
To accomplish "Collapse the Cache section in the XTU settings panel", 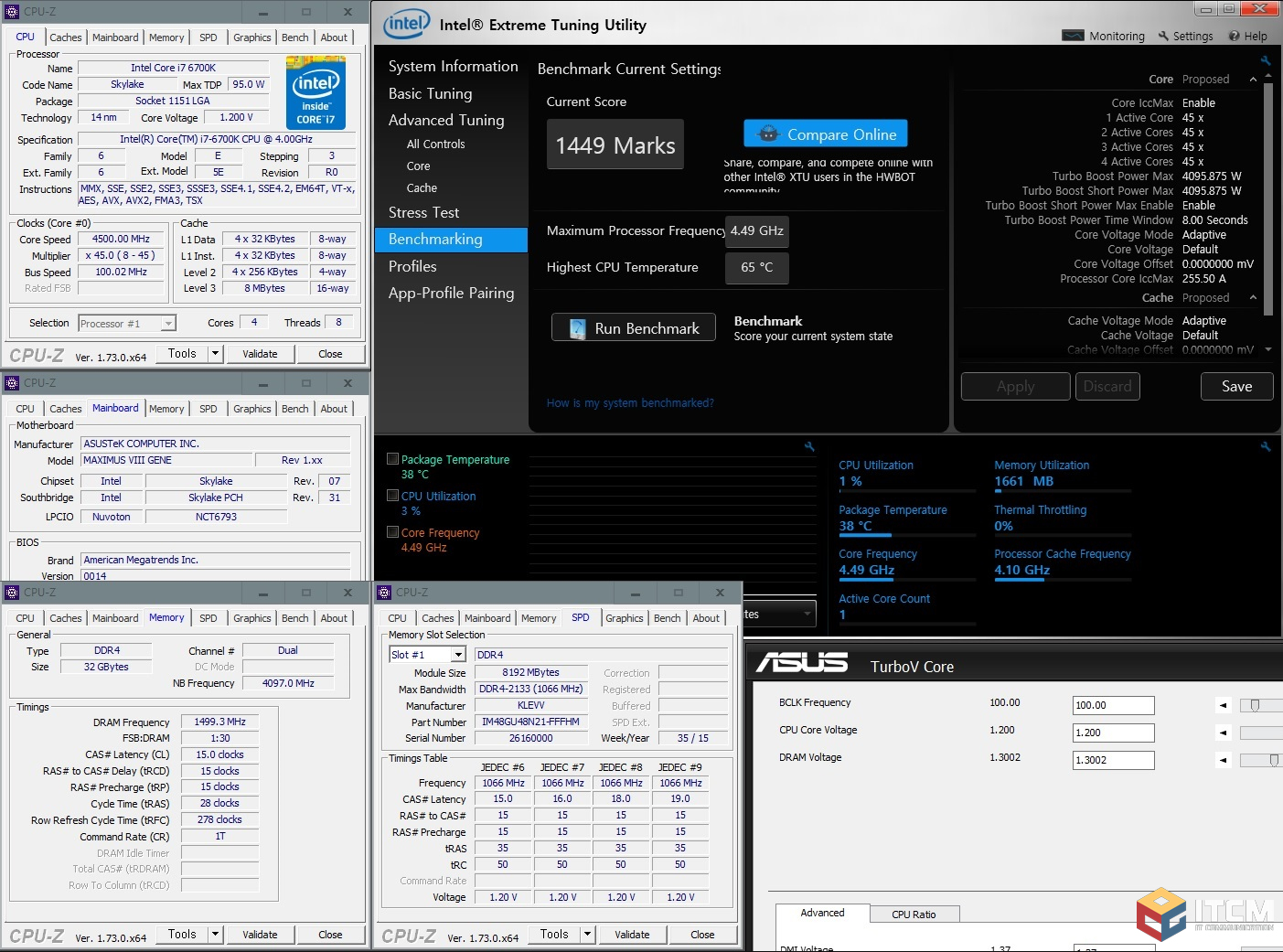I will tap(1253, 298).
